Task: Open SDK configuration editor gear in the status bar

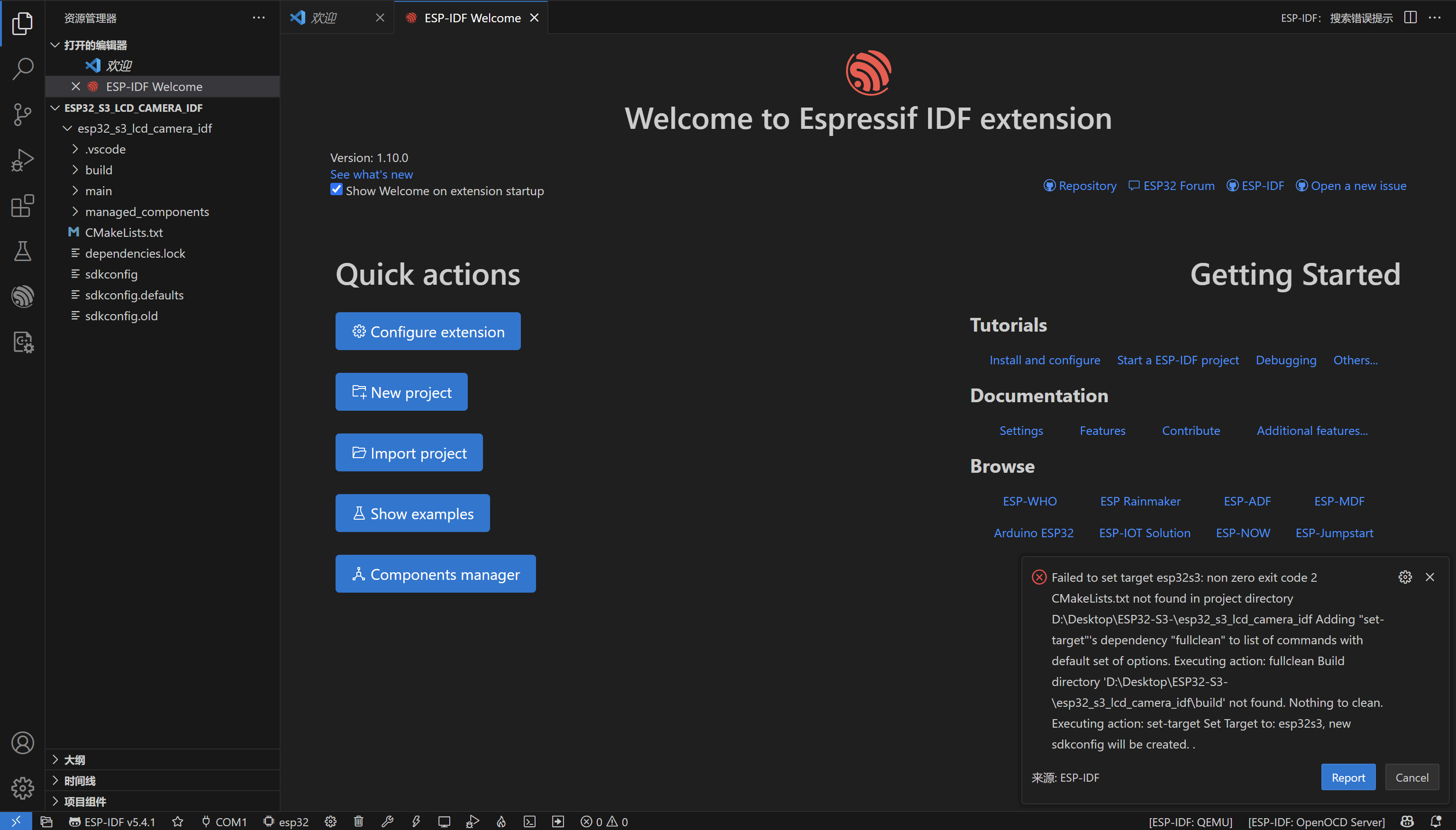Action: (331, 821)
